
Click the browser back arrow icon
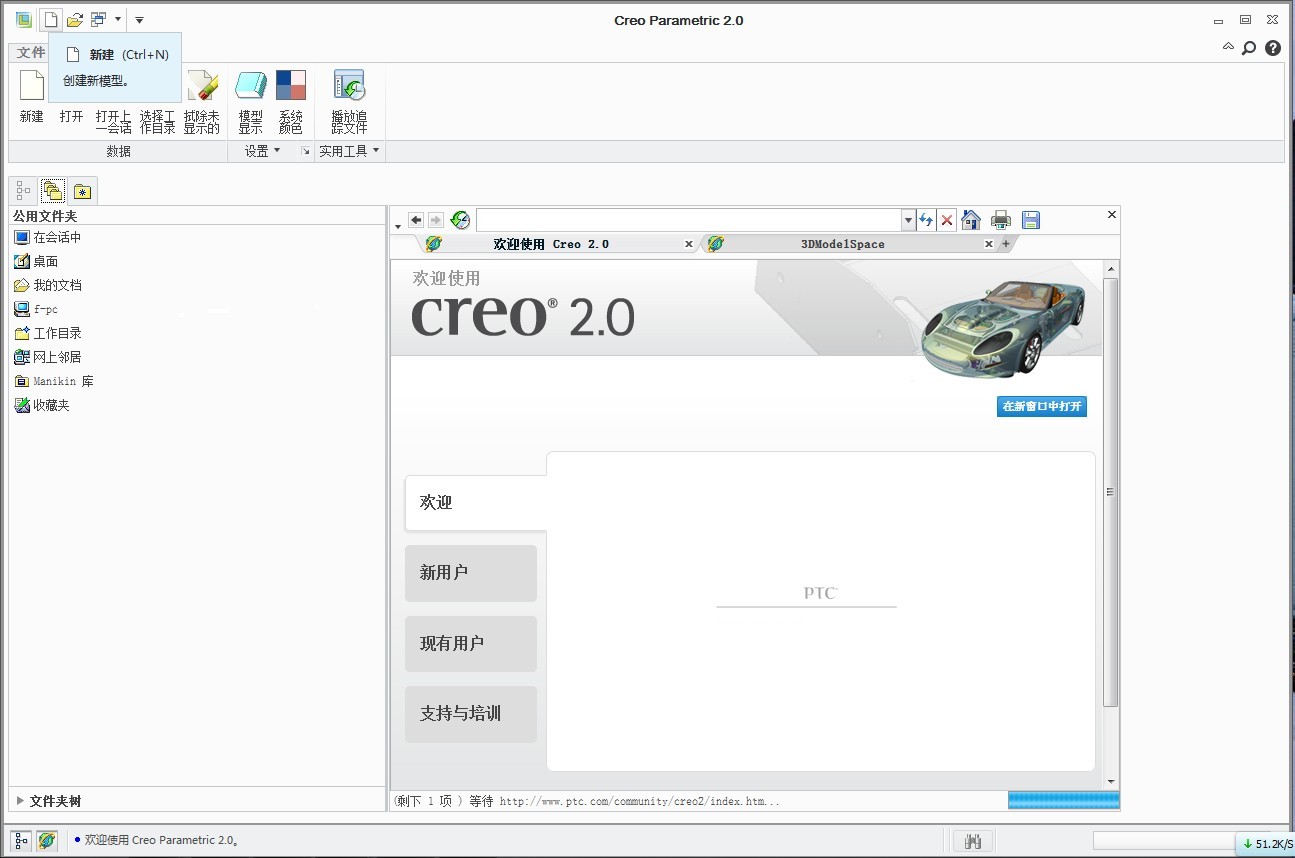pos(416,220)
